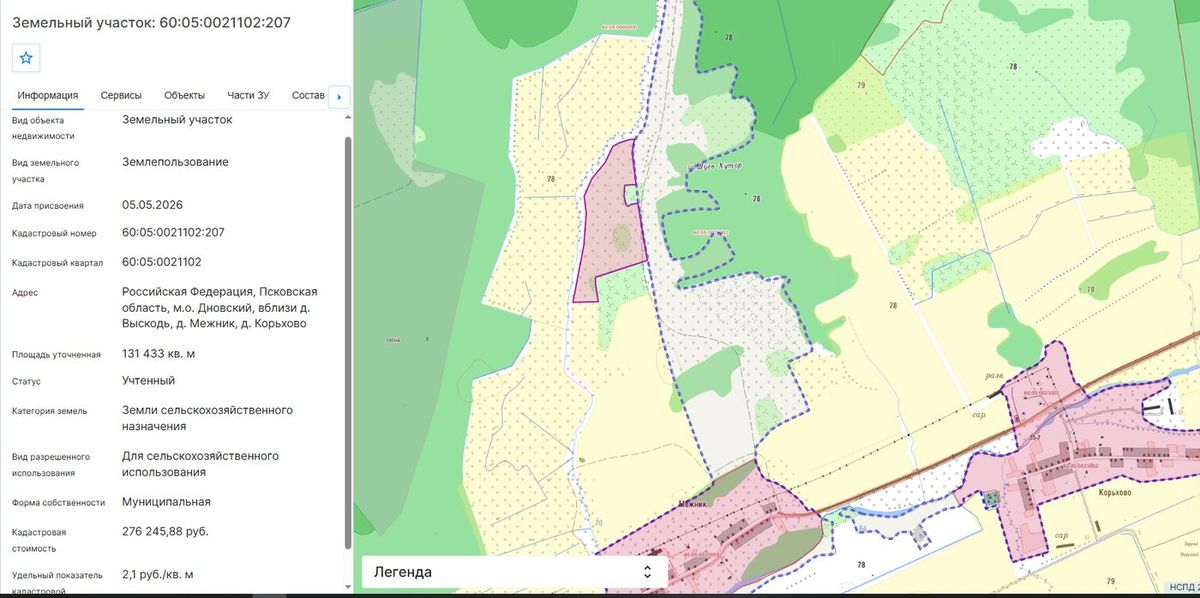This screenshot has height=598, width=1200.
Task: Click the 'Дата присвоения' label
Action: tap(48, 206)
